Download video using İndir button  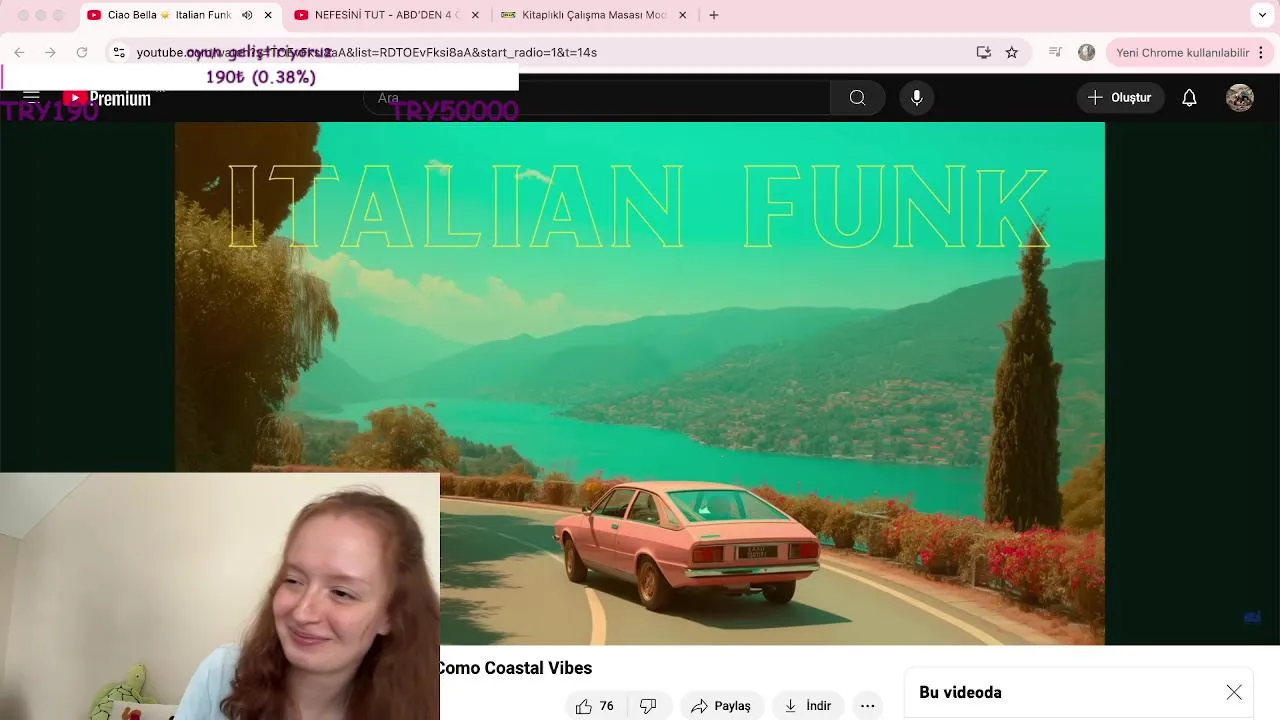coord(808,706)
